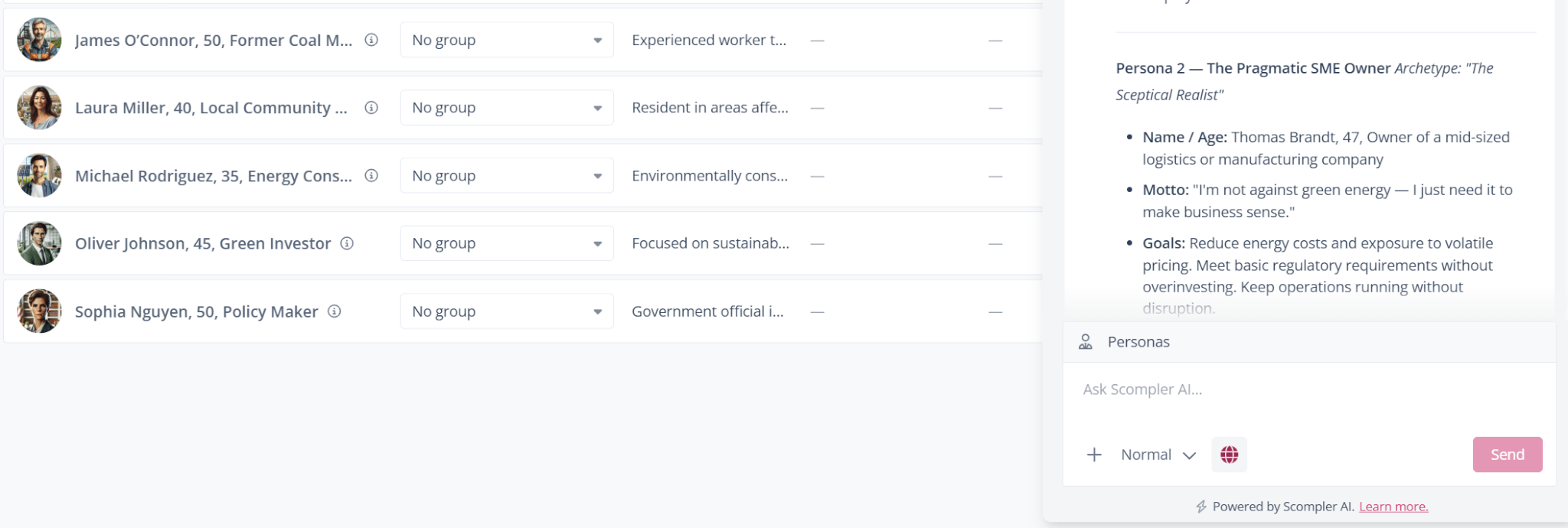Click info icon next to Sophia Nguyen
The width and height of the screenshot is (1568, 528).
335,311
